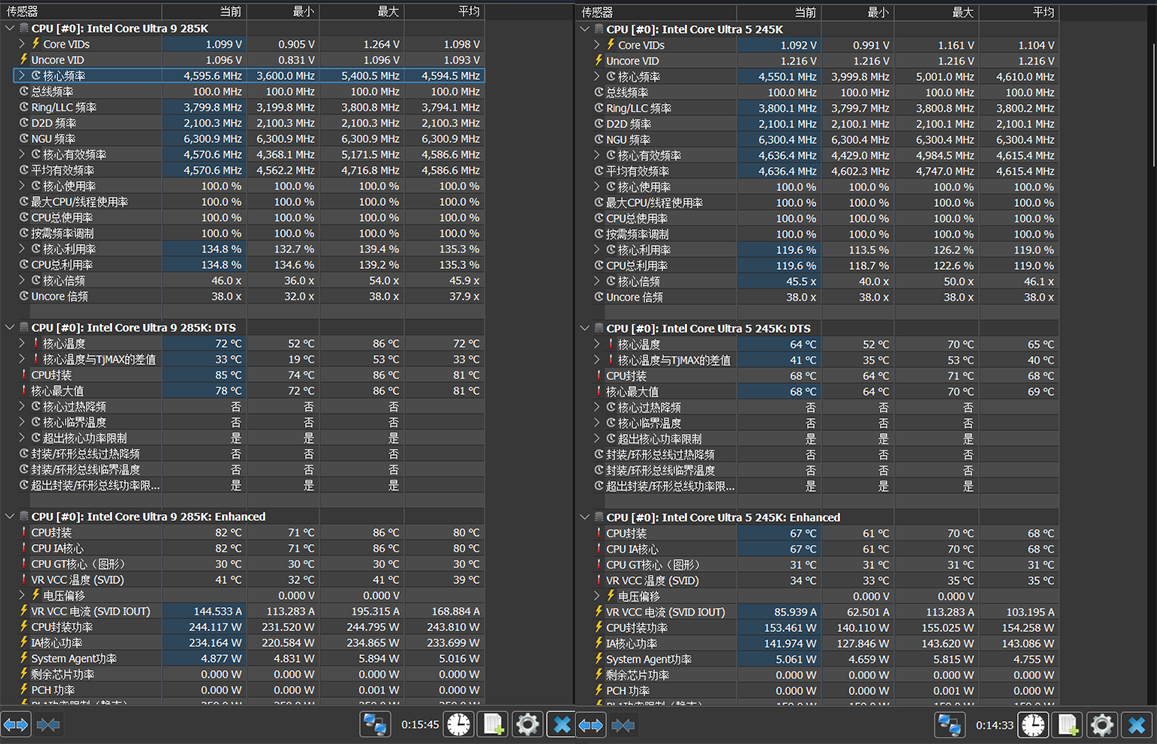Click blue X close-sensors icon in 245K window
The image size is (1157, 744).
[1136, 726]
